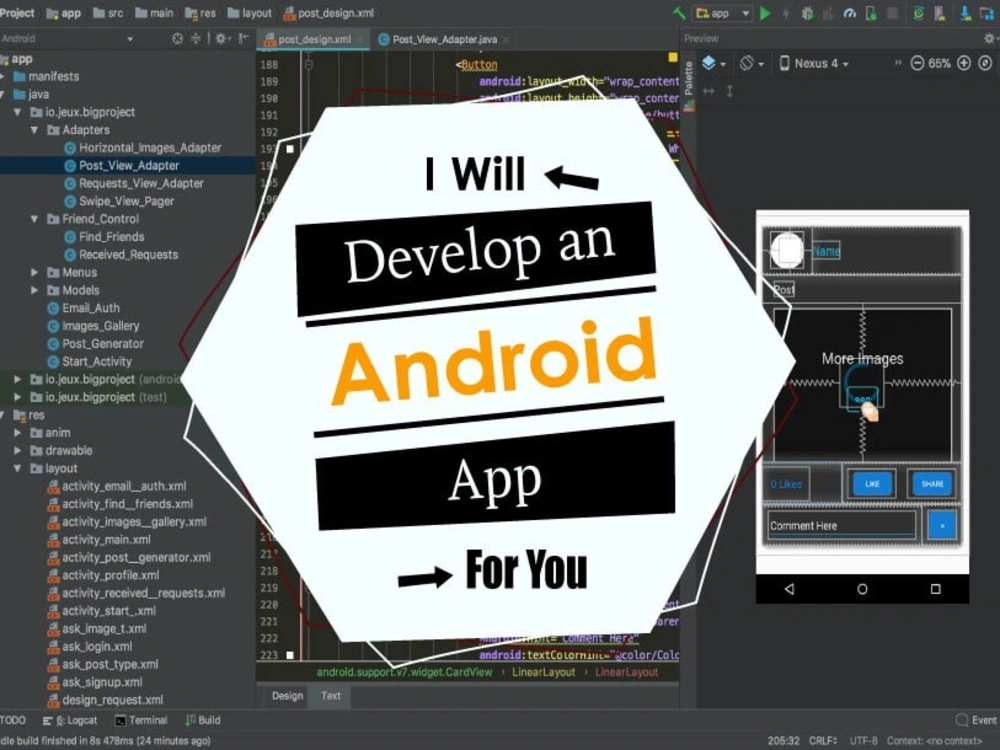Click the vertical pan arrows icon in Preview
1000x750 pixels.
(x=730, y=91)
